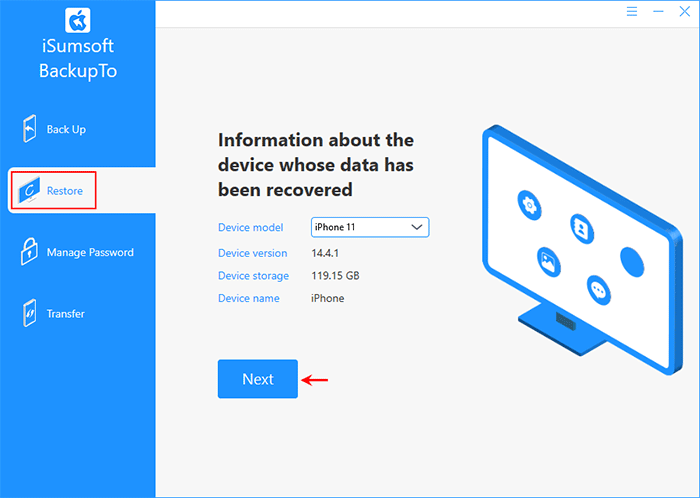Screen dimensions: 700x498
Task: Click the contacts icon on monitor illustration
Action: [x=582, y=229]
